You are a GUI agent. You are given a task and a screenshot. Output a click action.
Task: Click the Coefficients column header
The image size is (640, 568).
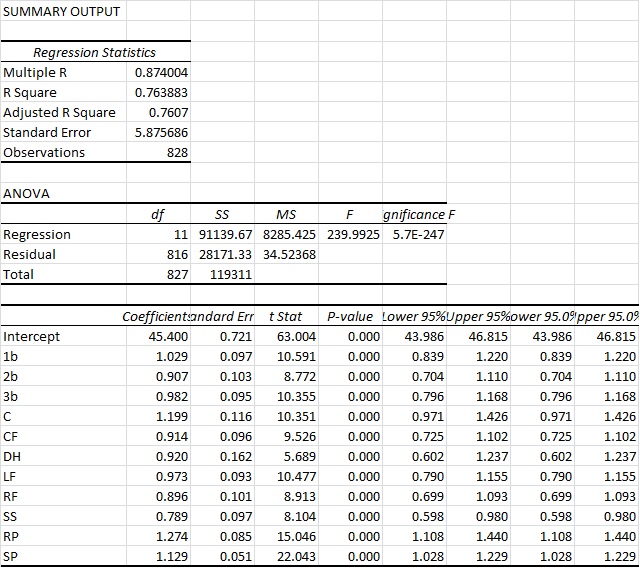pyautogui.click(x=156, y=317)
